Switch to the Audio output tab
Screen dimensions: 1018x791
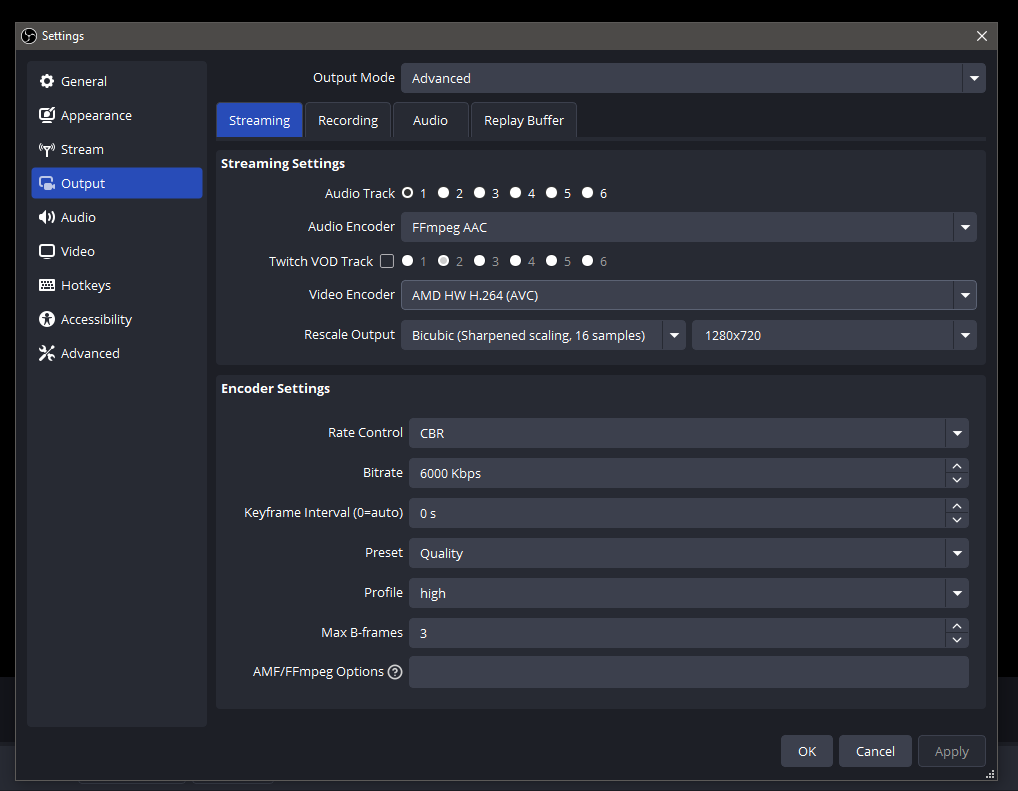tap(430, 120)
